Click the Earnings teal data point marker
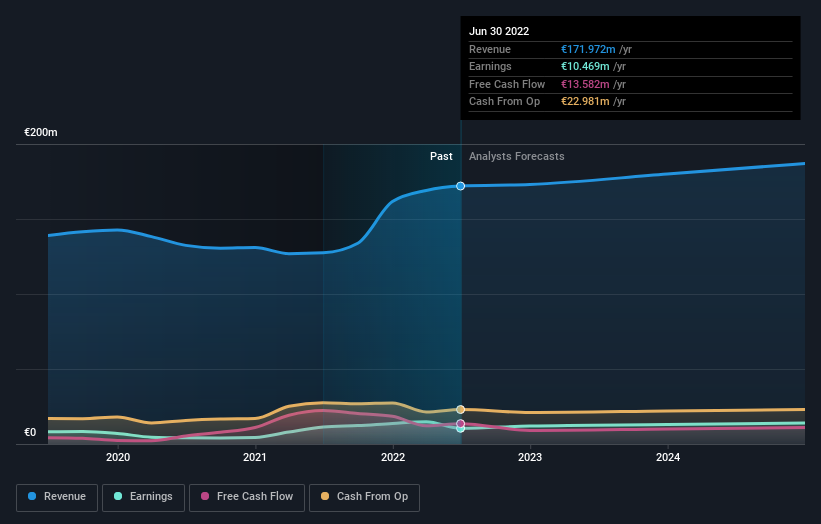The image size is (821, 524). click(460, 429)
